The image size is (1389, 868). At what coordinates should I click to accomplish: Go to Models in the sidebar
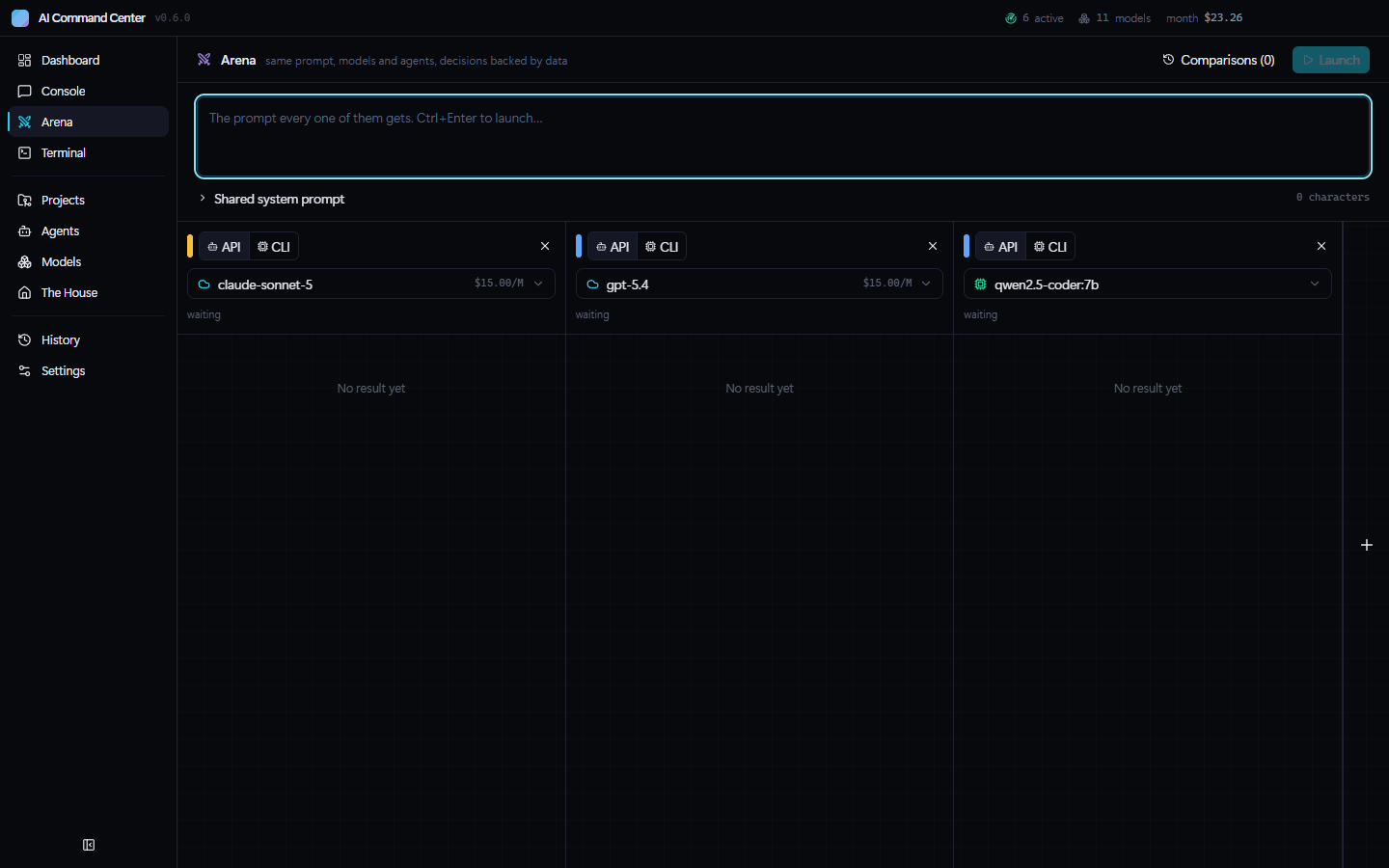click(89, 261)
